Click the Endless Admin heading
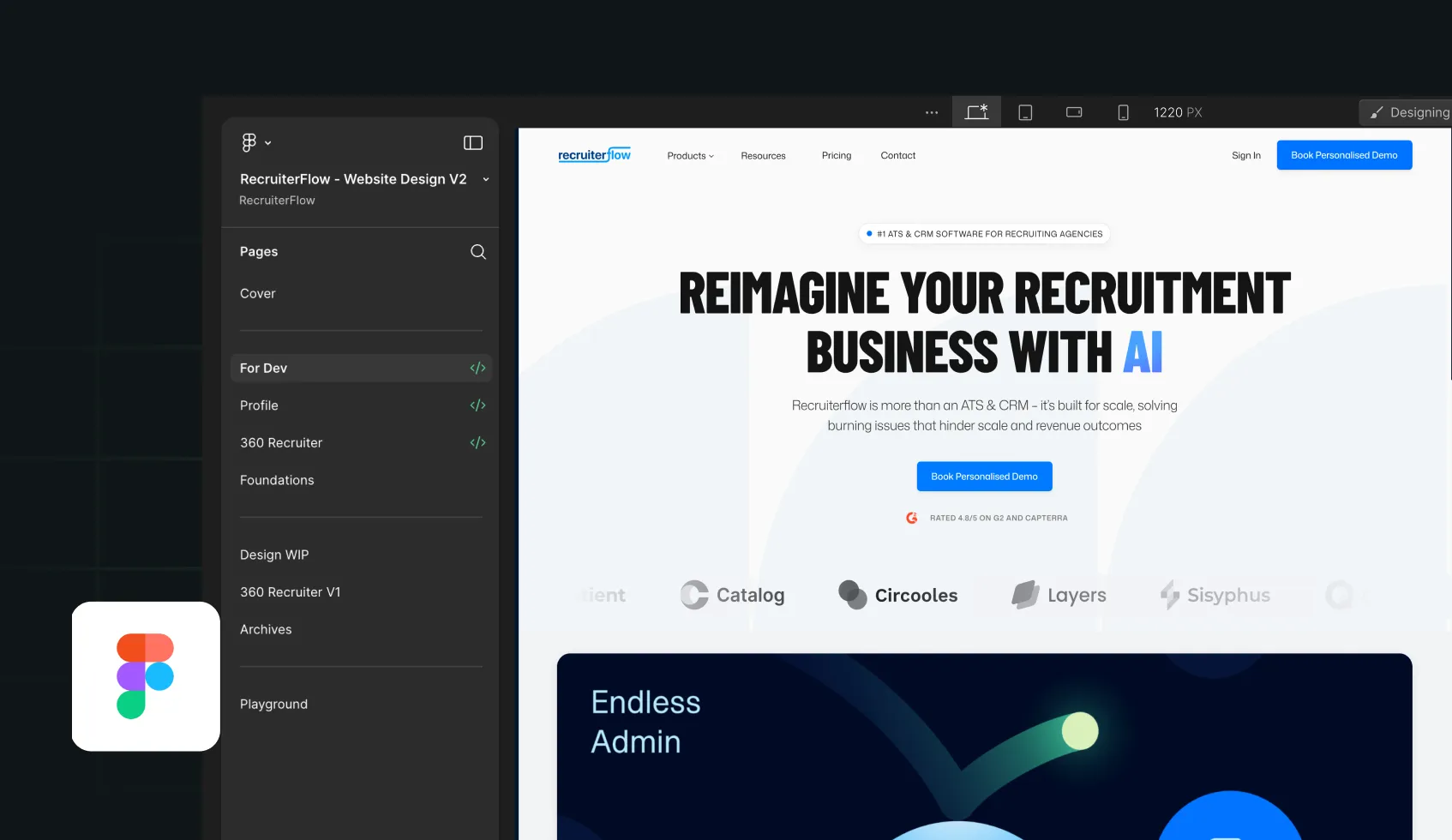The width and height of the screenshot is (1452, 840). (x=645, y=722)
